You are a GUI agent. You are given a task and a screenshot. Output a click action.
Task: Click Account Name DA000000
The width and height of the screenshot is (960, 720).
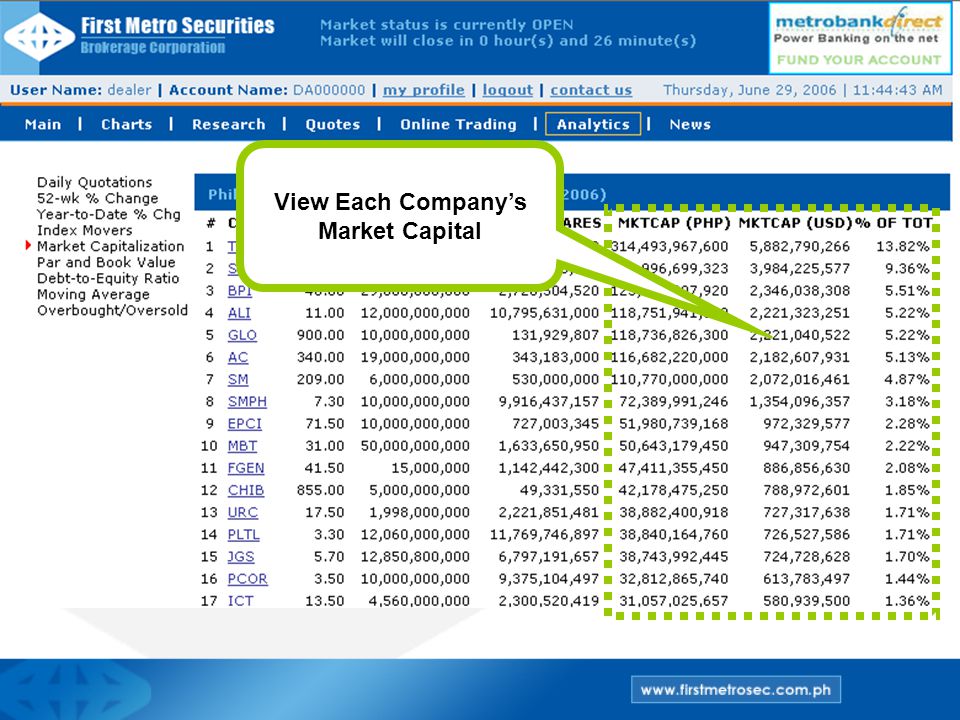267,90
